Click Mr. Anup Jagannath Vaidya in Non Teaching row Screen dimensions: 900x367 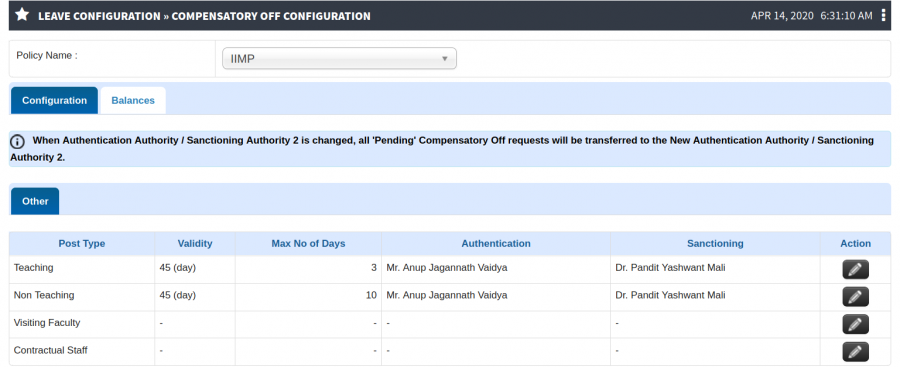[447, 295]
